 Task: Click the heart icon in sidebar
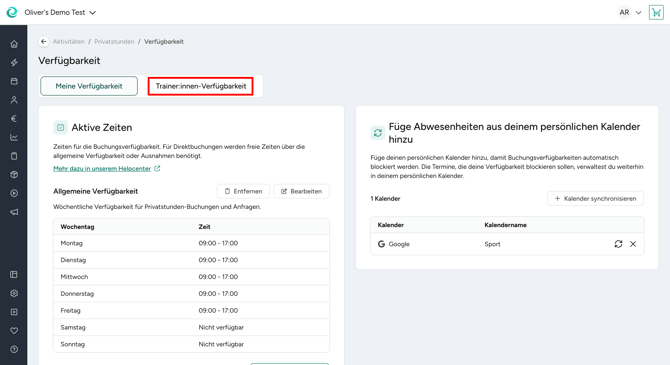point(14,330)
